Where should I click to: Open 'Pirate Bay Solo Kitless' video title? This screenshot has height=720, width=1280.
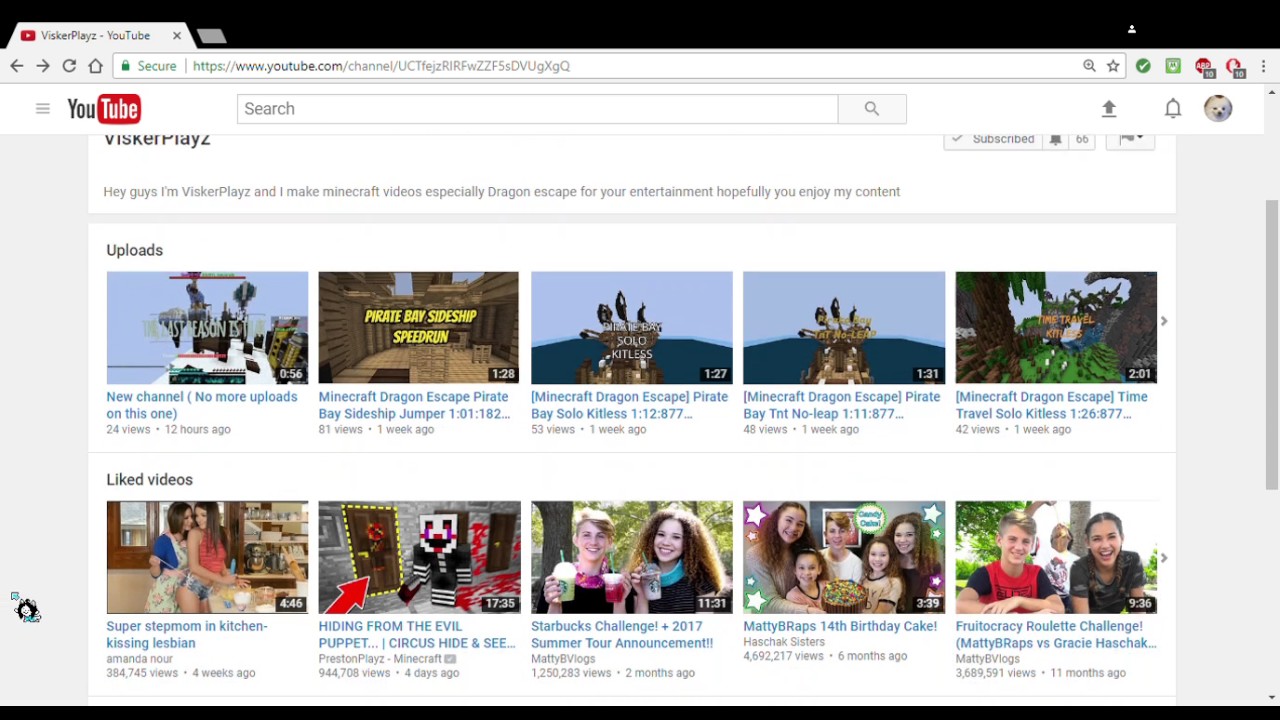(630, 405)
